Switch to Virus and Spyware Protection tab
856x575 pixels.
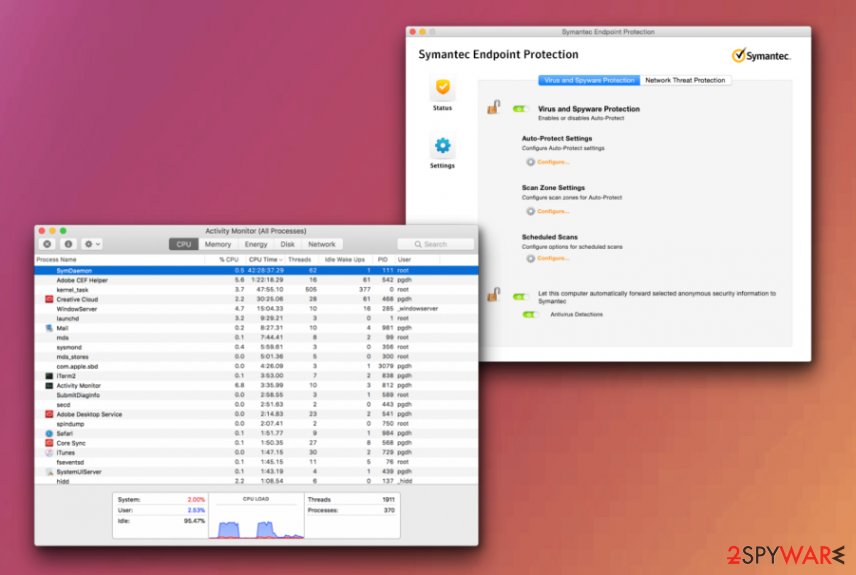click(x=589, y=80)
